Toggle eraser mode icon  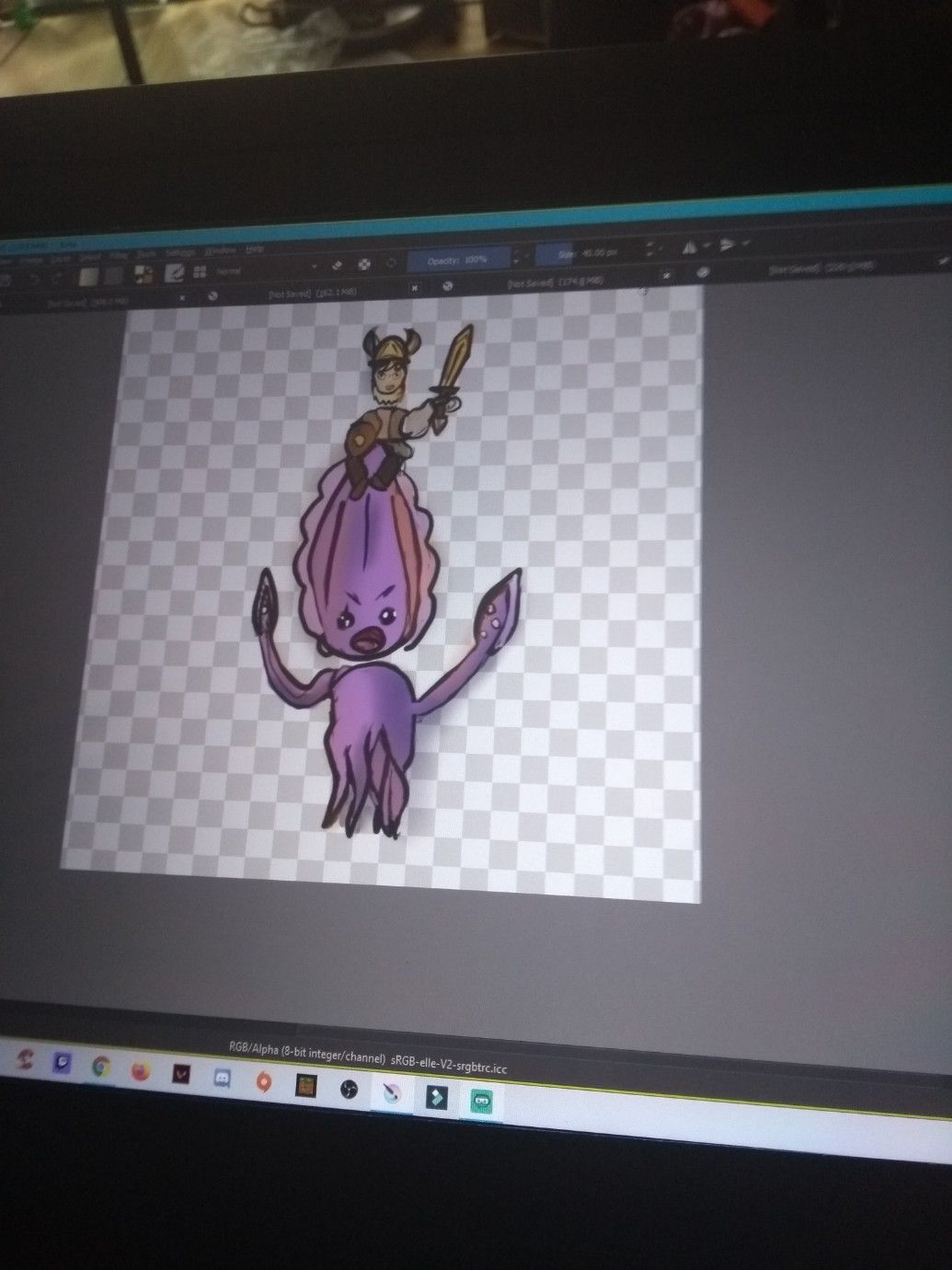[x=337, y=266]
